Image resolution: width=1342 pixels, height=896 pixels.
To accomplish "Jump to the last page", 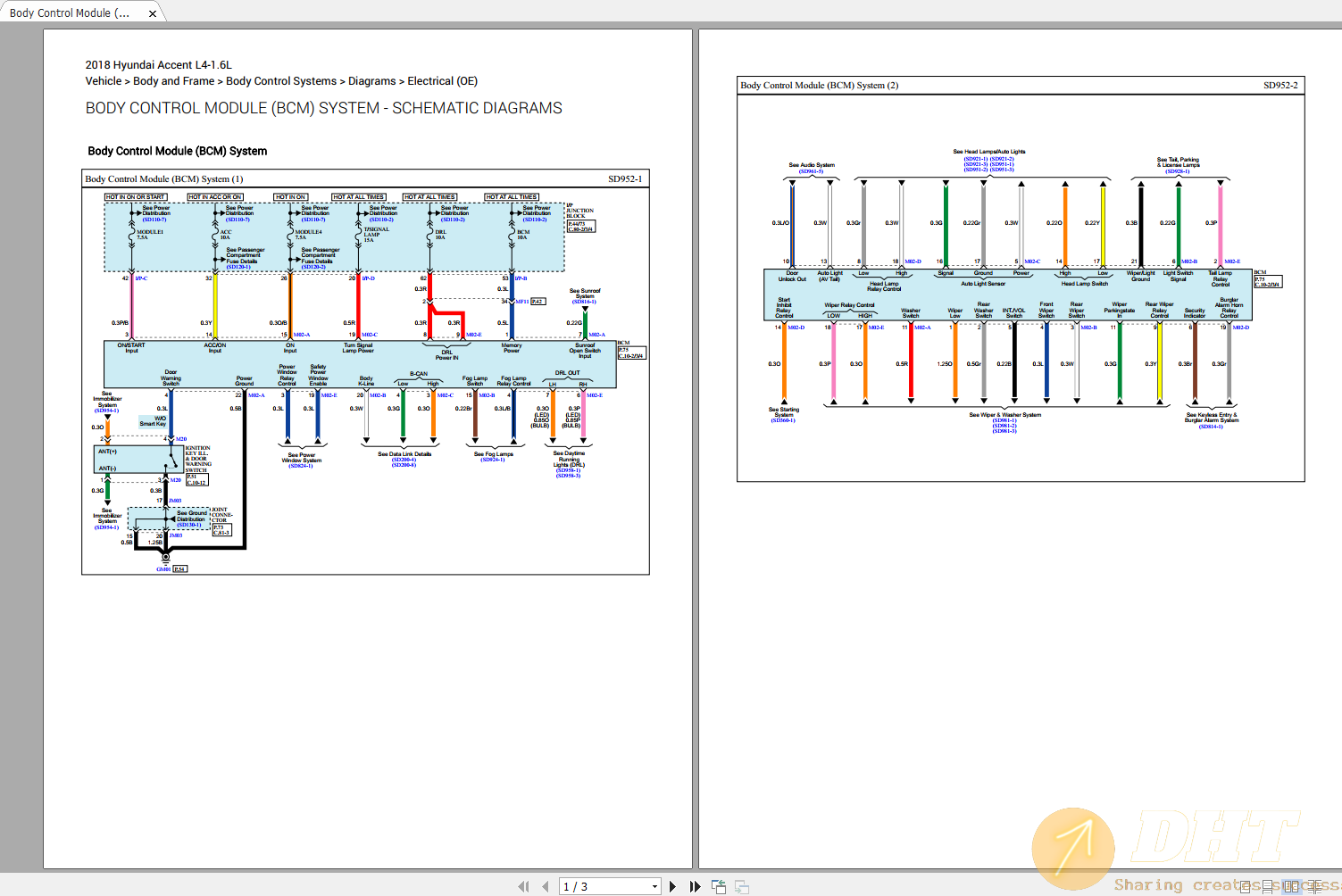I will coord(696,886).
